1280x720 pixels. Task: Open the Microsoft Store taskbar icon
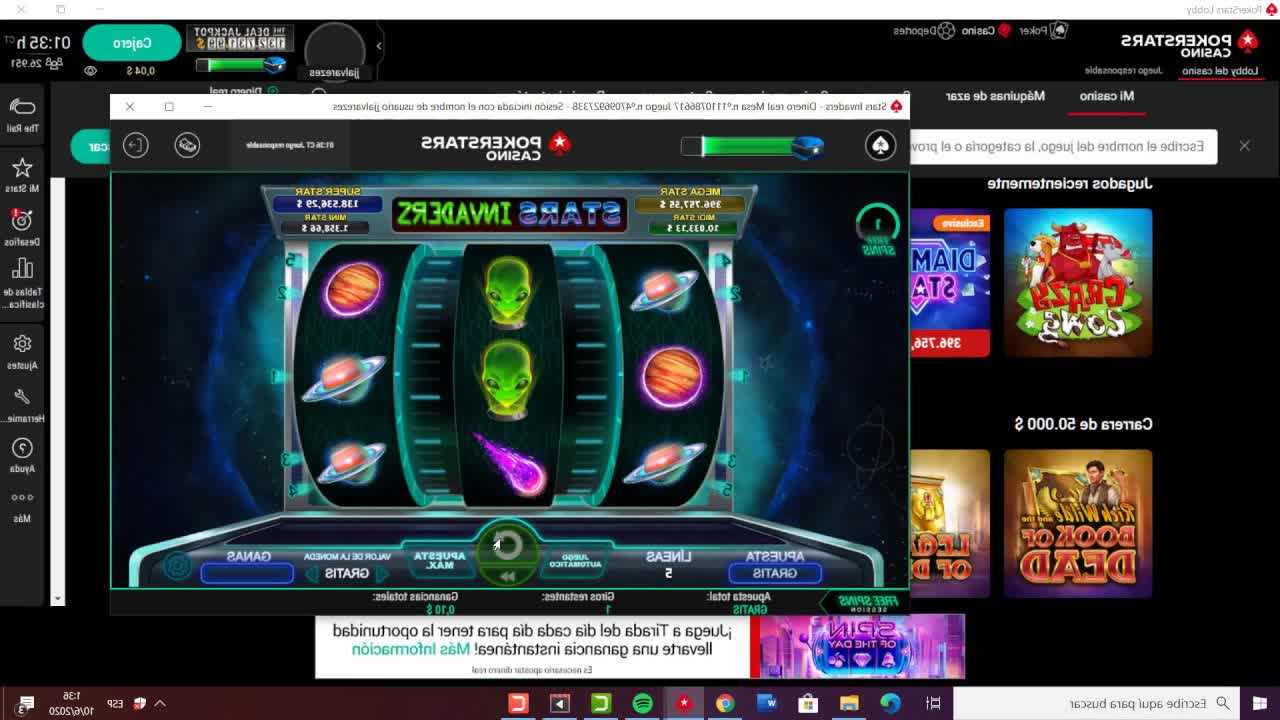(808, 703)
